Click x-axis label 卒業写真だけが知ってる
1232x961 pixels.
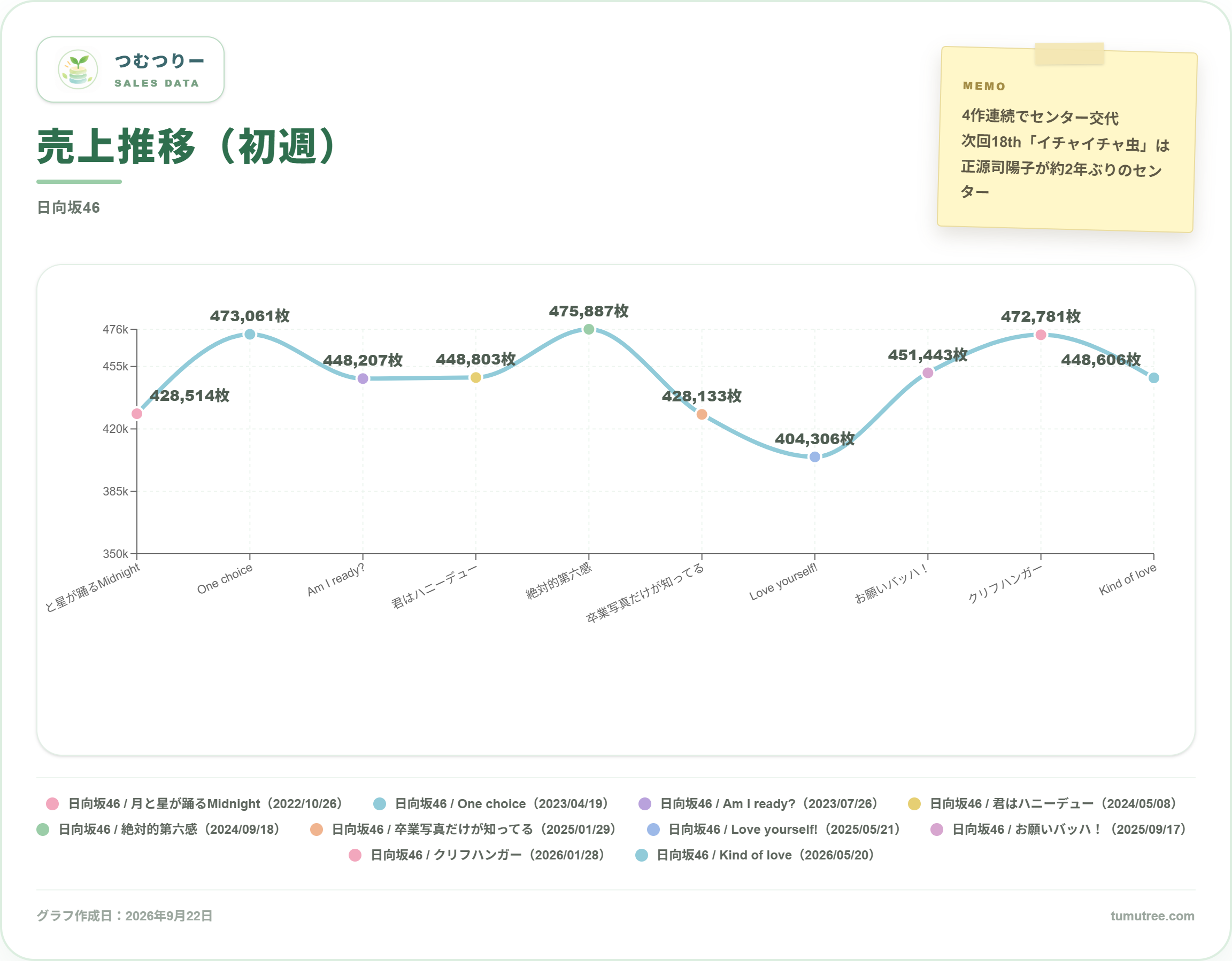[645, 593]
